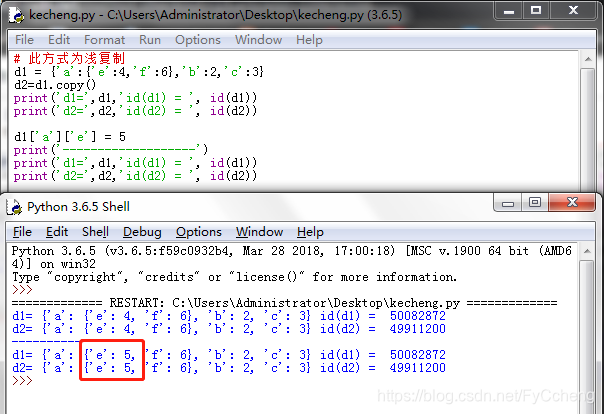604x414 pixels.
Task: Open Options menu in Python Shell
Action: [199, 232]
